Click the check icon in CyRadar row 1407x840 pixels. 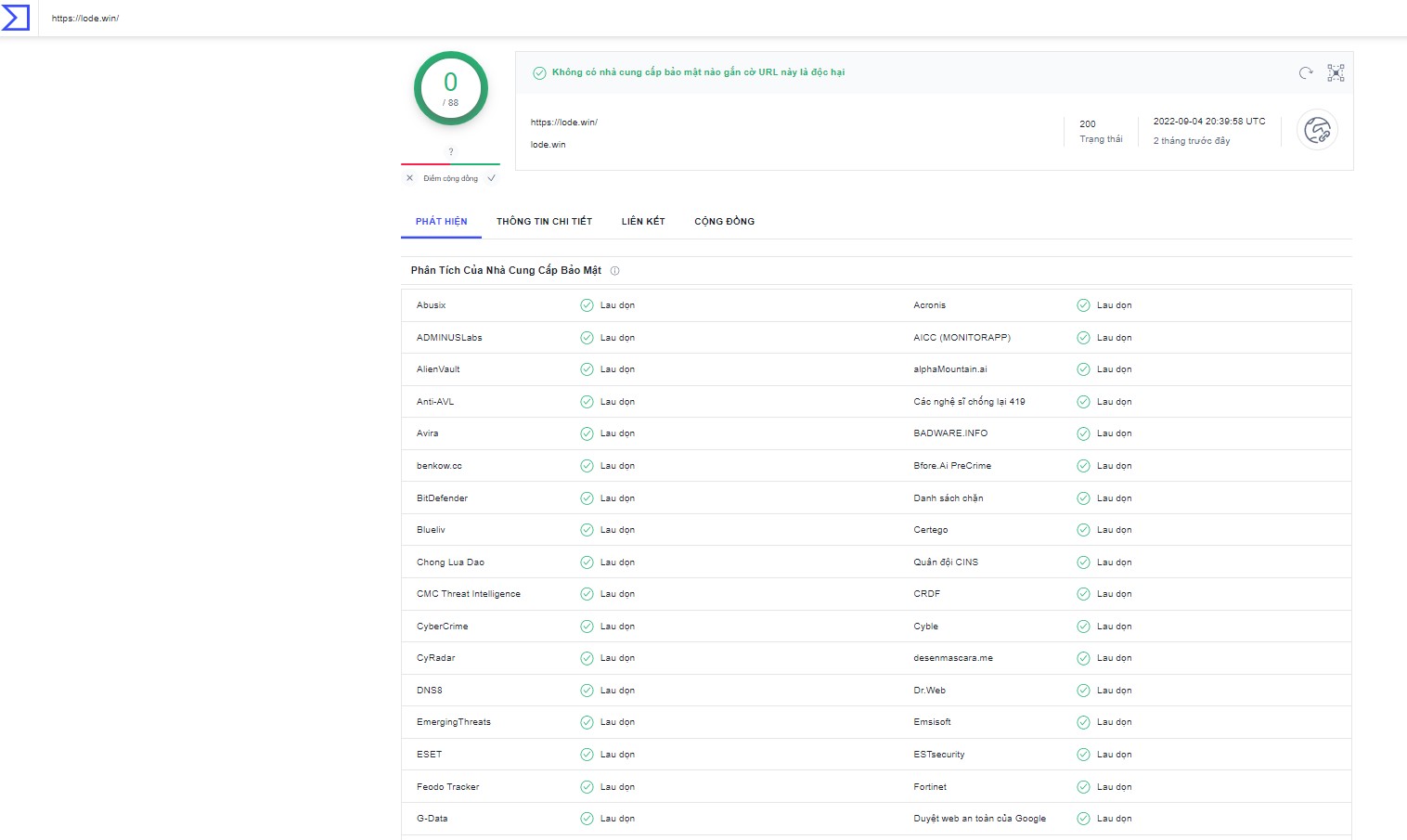(x=587, y=658)
